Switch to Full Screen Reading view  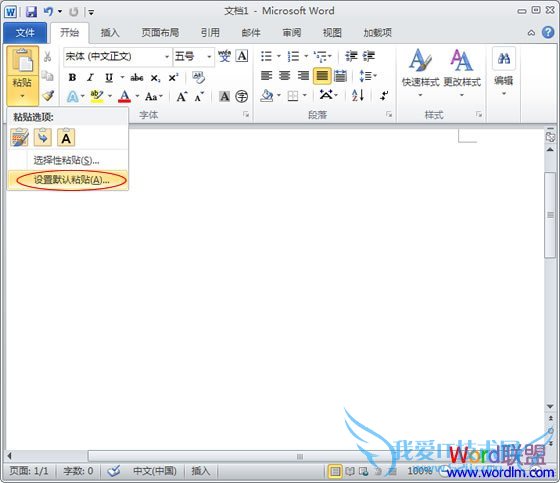pyautogui.click(x=350, y=472)
